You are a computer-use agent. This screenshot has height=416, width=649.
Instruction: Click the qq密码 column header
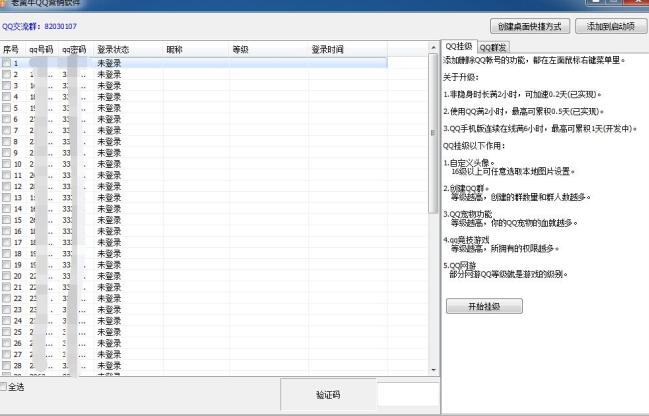coord(75,50)
